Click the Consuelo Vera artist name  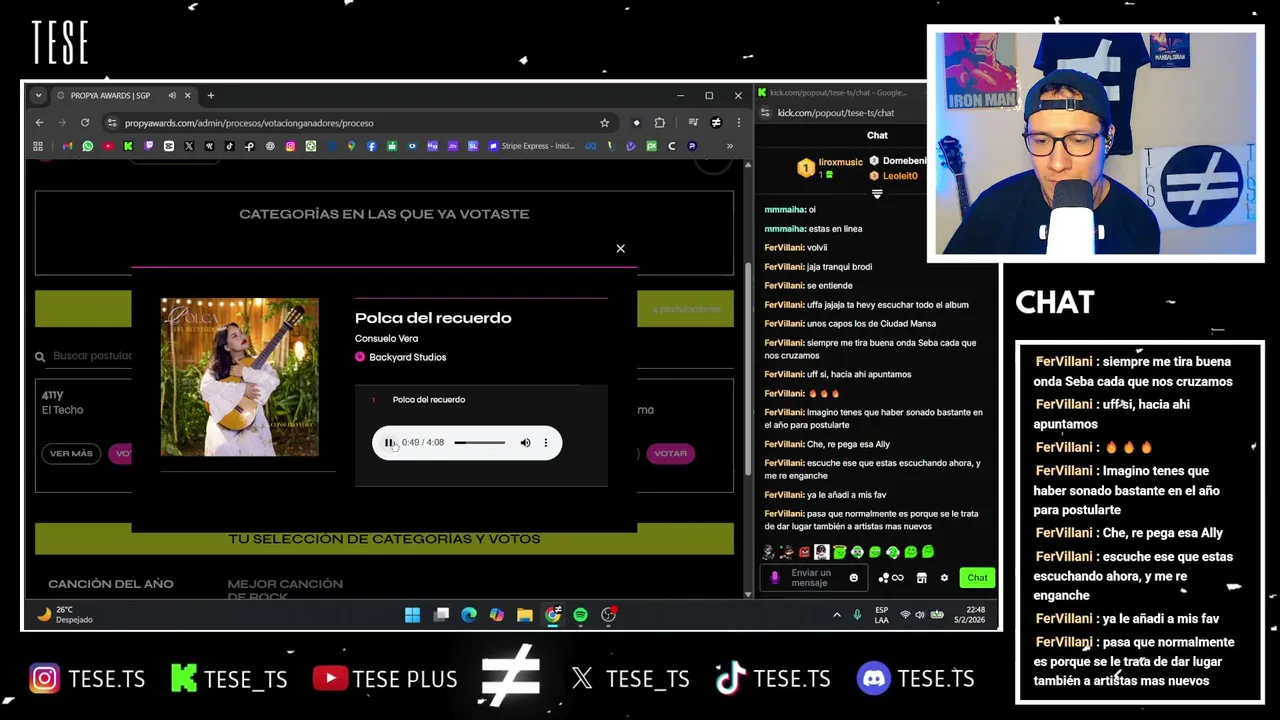[386, 338]
